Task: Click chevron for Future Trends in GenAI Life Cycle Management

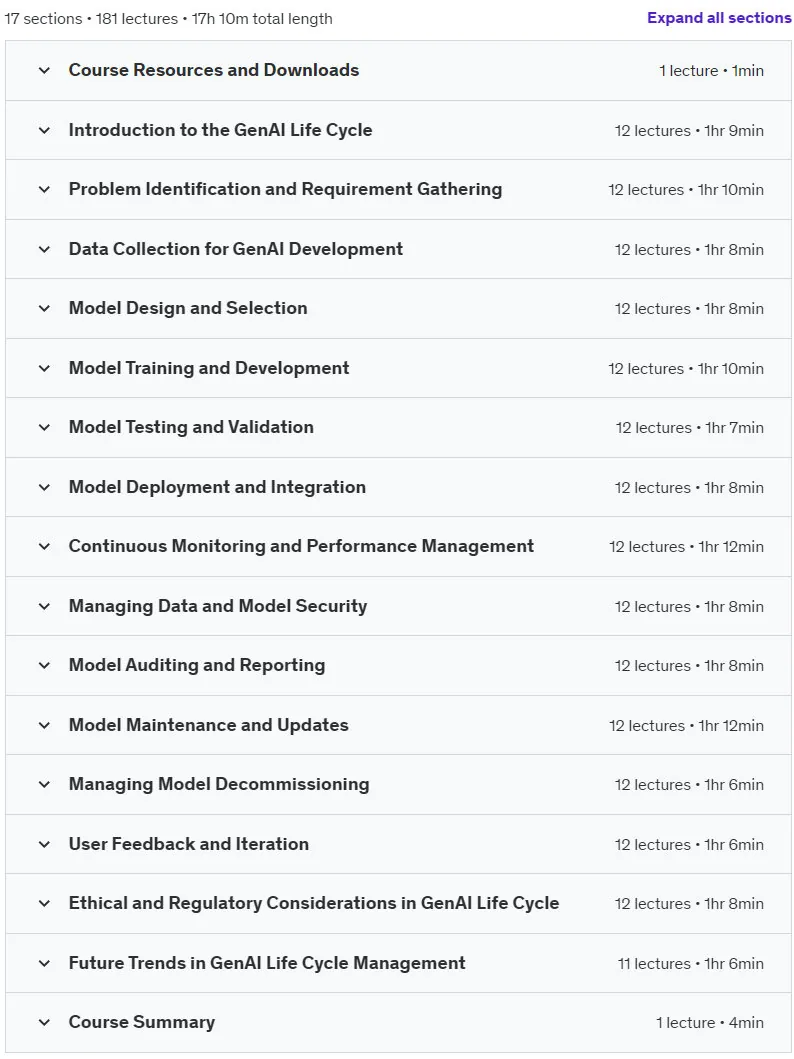Action: [45, 963]
